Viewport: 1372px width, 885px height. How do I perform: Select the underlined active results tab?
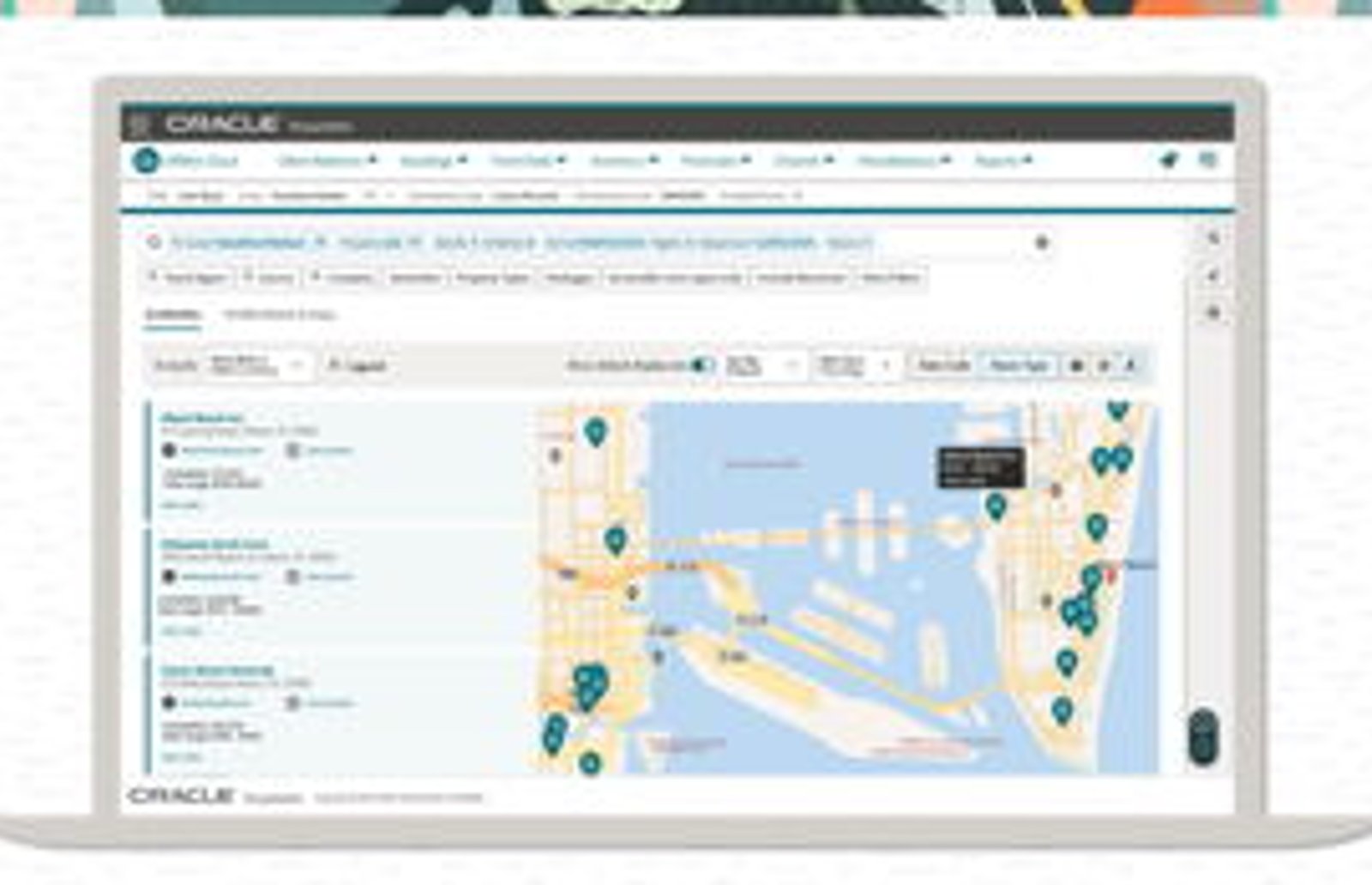(172, 315)
